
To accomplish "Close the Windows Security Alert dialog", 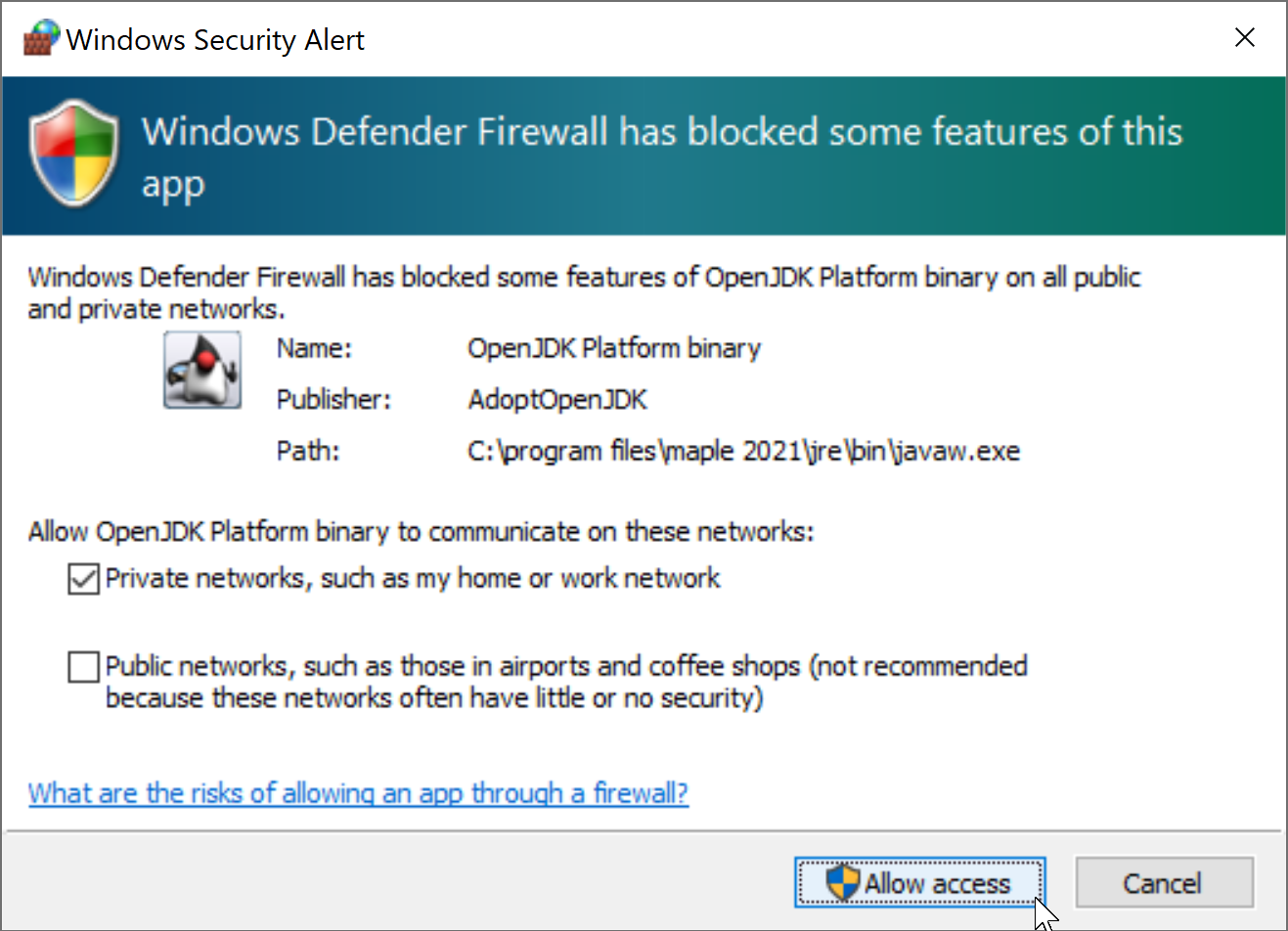I will [1244, 38].
